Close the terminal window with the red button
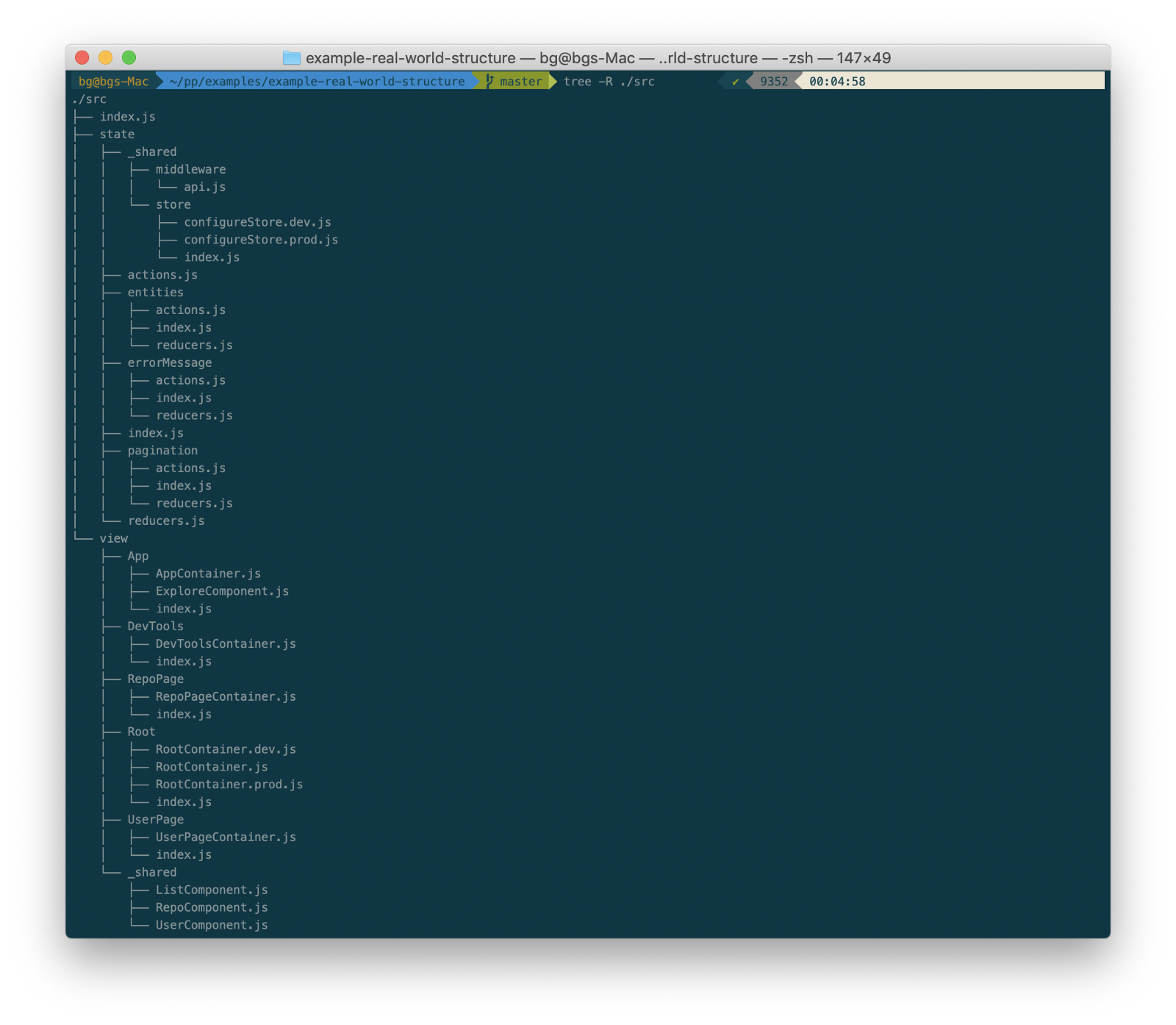 pyautogui.click(x=82, y=57)
